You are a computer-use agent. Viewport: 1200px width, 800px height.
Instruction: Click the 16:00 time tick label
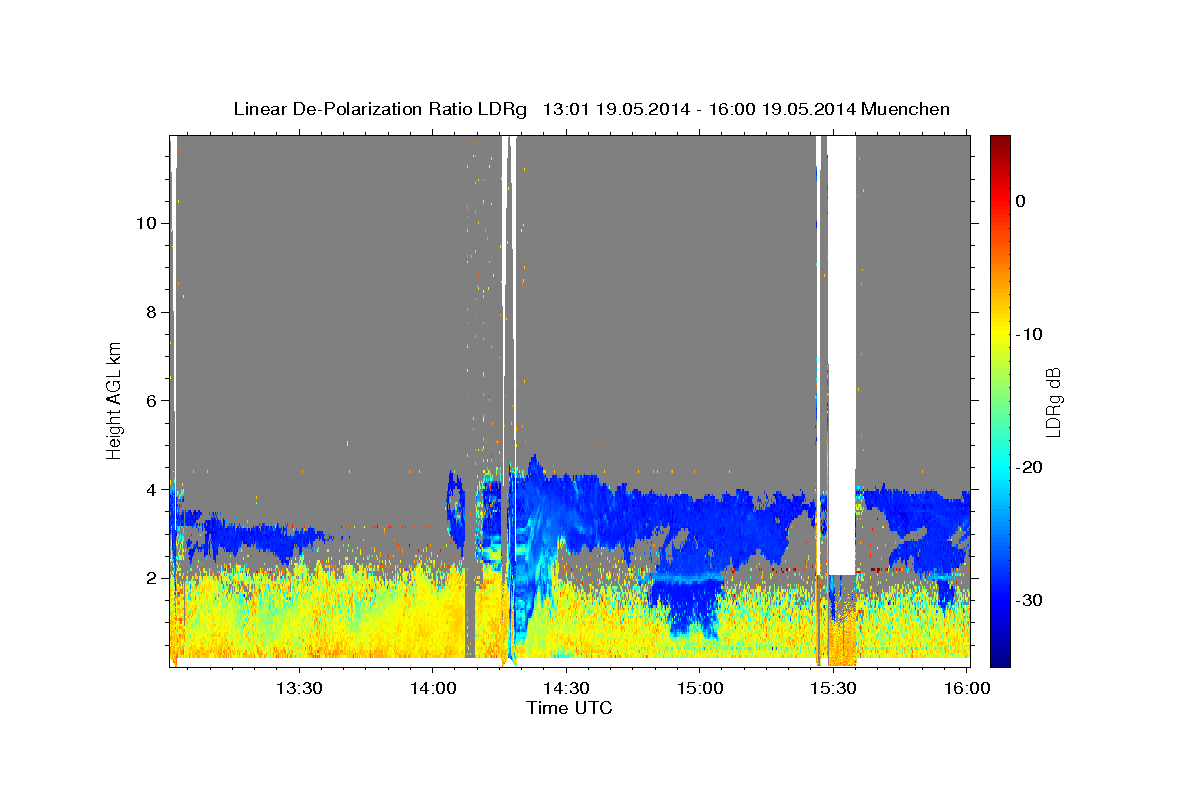(966, 688)
